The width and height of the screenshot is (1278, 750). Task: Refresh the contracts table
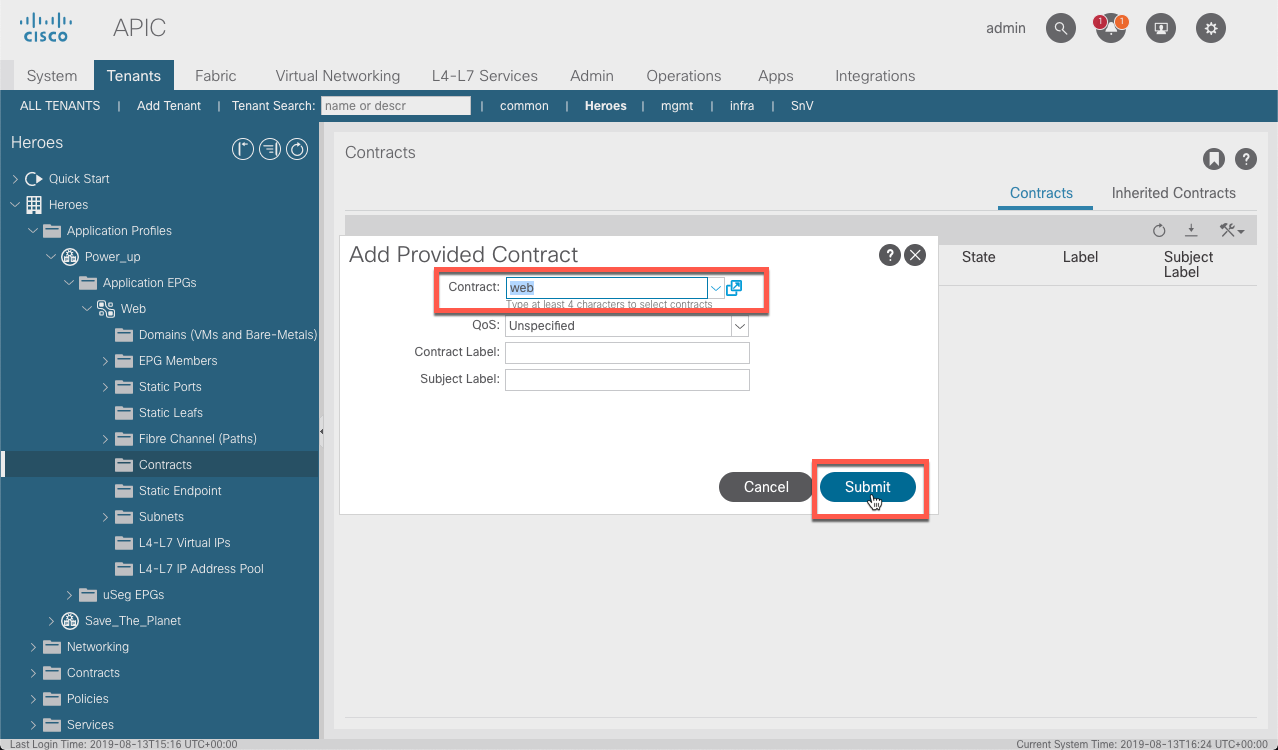pos(1159,229)
